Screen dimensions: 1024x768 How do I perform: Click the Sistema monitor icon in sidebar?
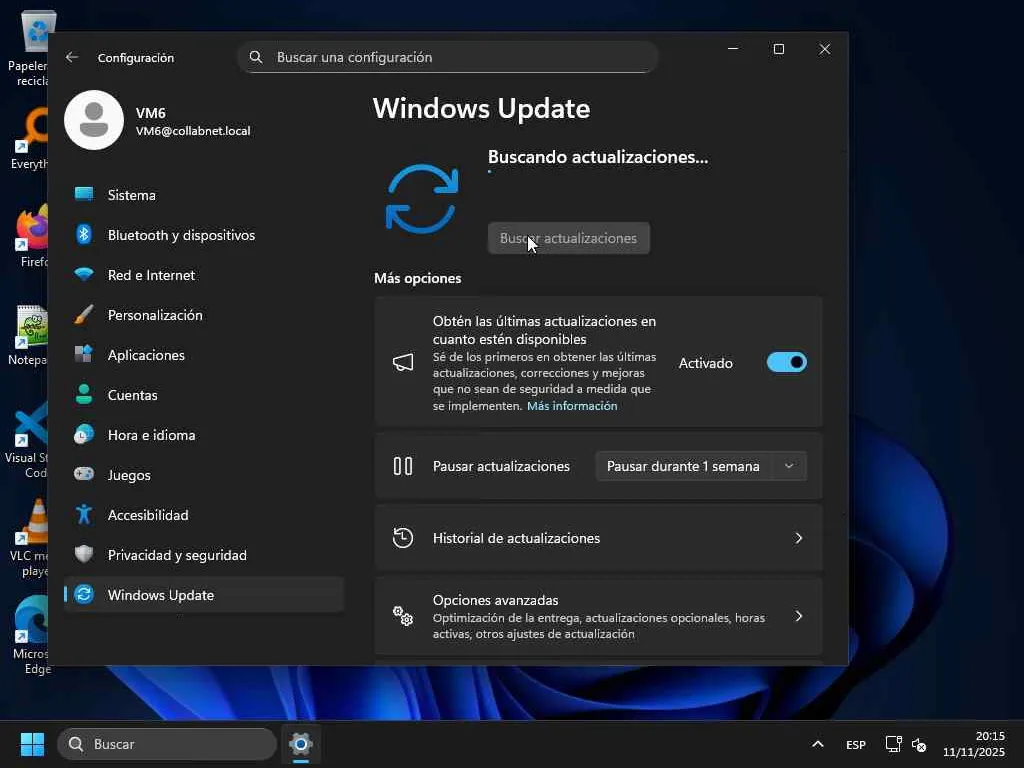click(x=84, y=194)
